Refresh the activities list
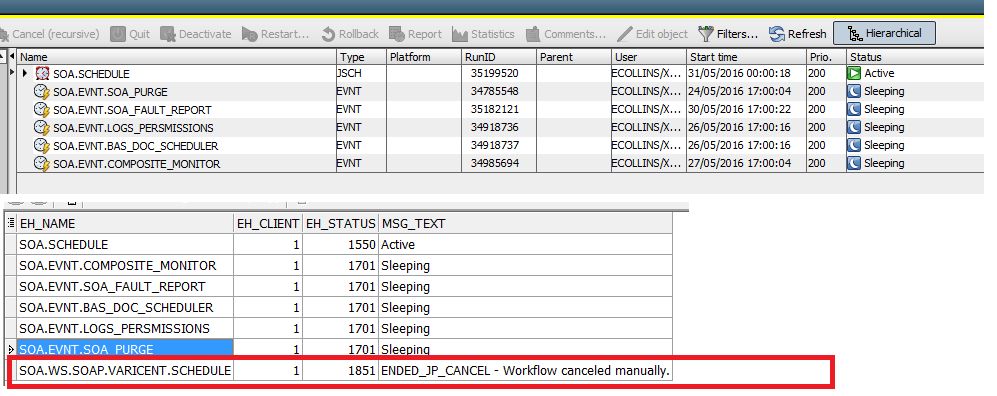The image size is (997, 396). pyautogui.click(x=798, y=34)
